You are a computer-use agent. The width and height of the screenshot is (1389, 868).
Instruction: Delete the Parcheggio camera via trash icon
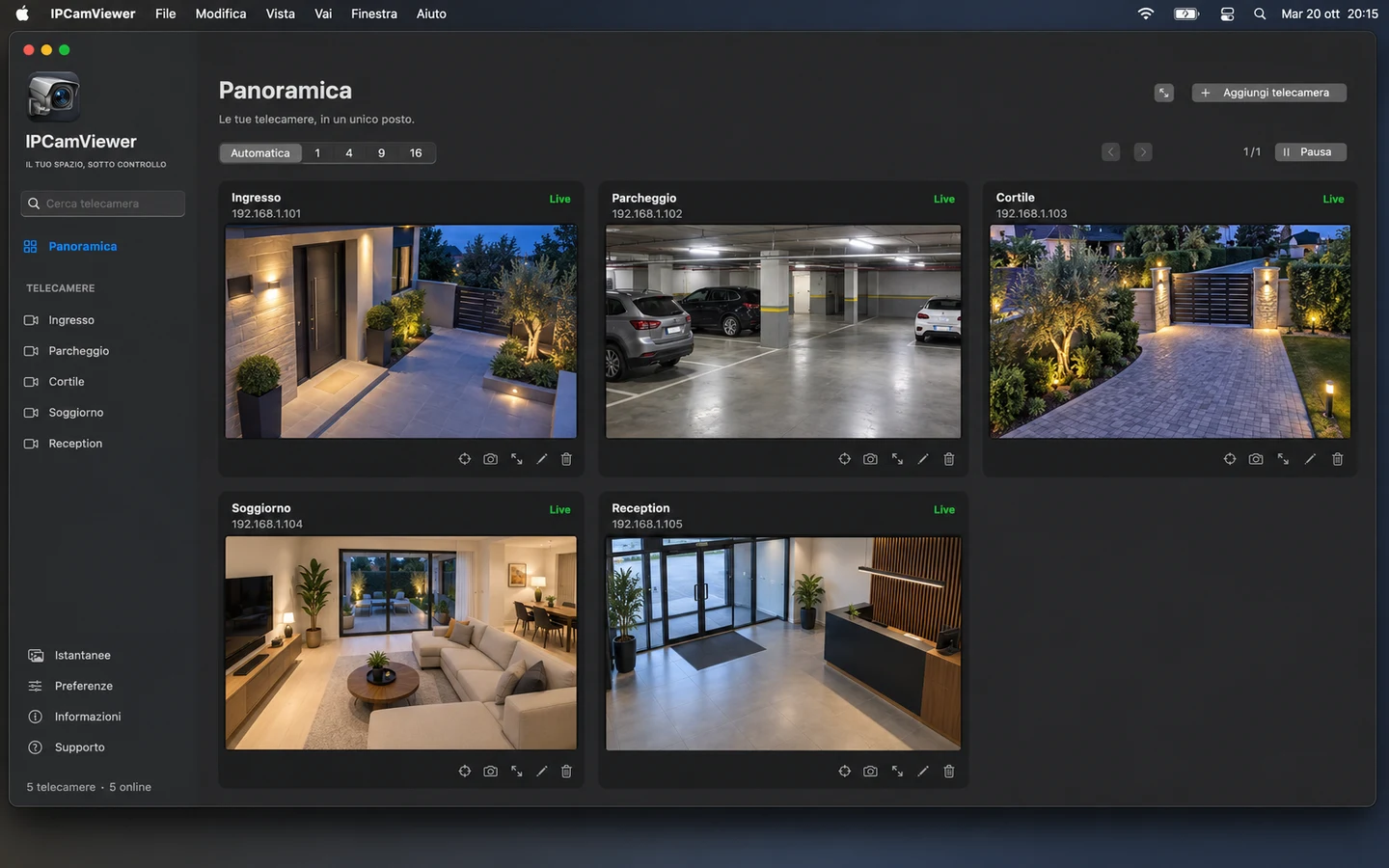click(x=948, y=459)
